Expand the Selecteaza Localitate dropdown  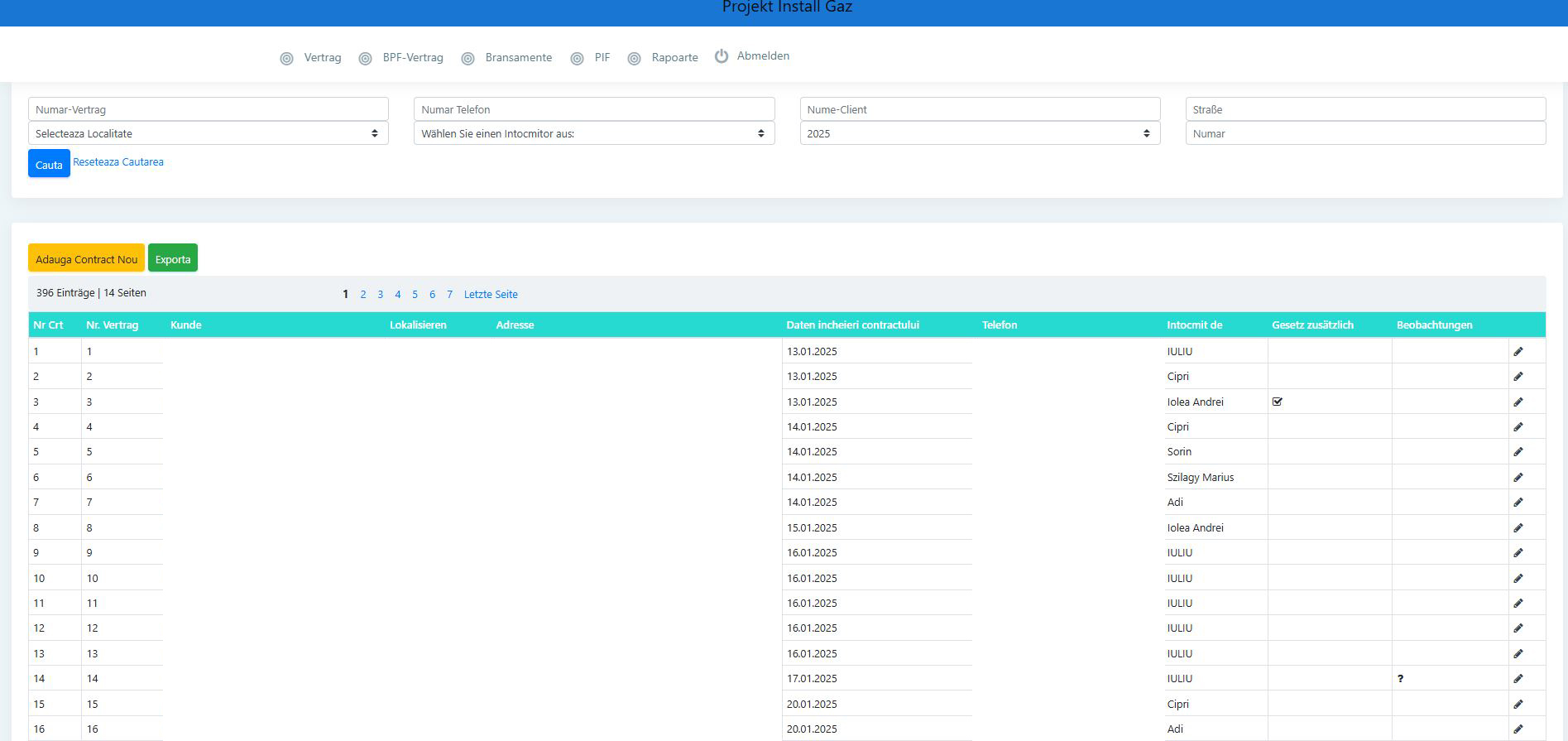208,133
